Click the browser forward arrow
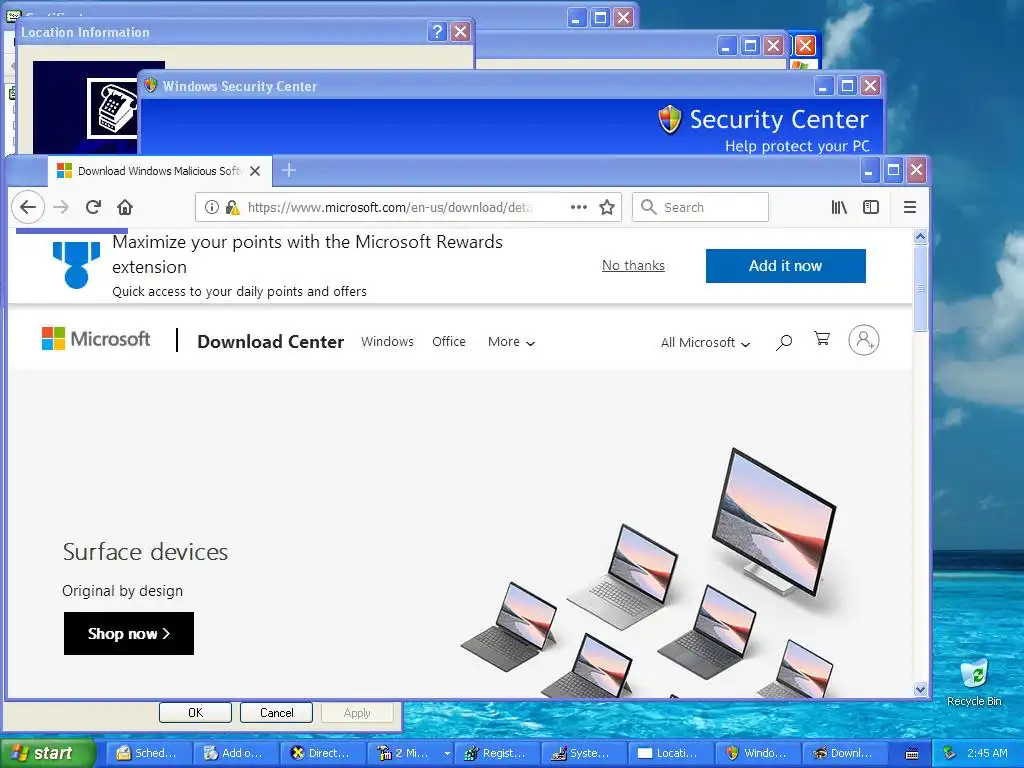Screen dimensions: 1024x768 click(61, 208)
